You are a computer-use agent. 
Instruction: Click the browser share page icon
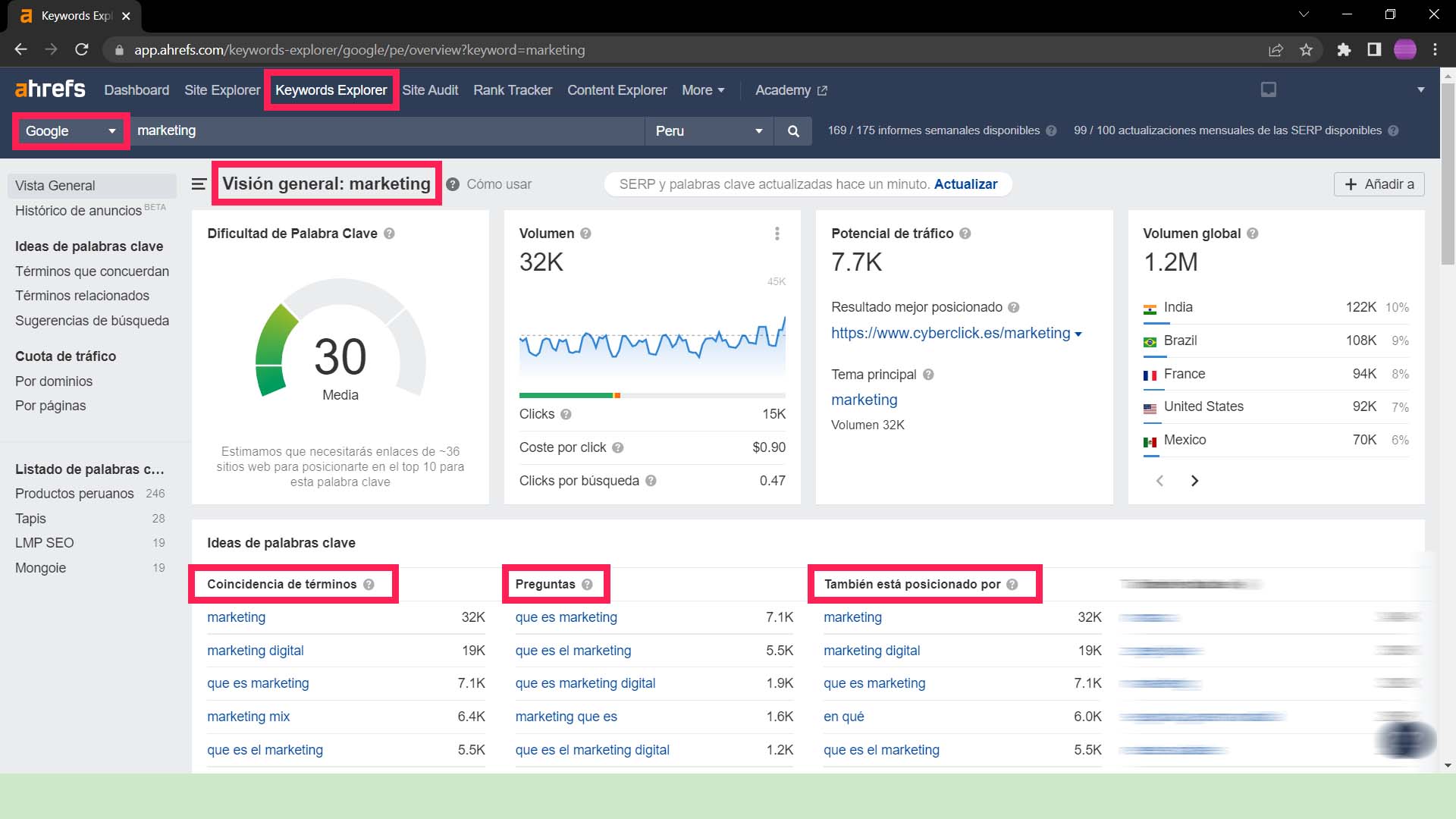(x=1276, y=50)
